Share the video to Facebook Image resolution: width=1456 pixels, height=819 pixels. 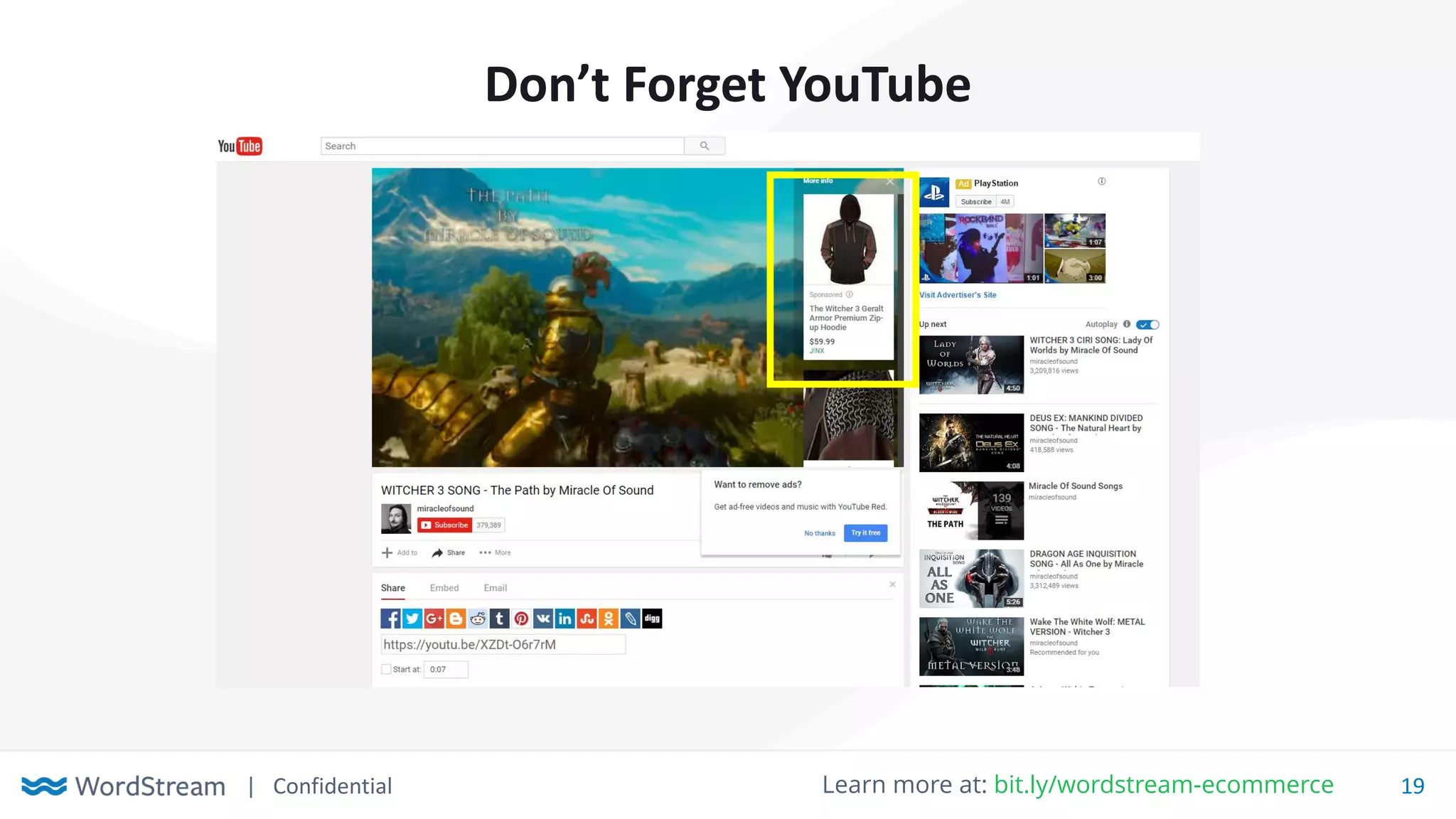pyautogui.click(x=390, y=619)
